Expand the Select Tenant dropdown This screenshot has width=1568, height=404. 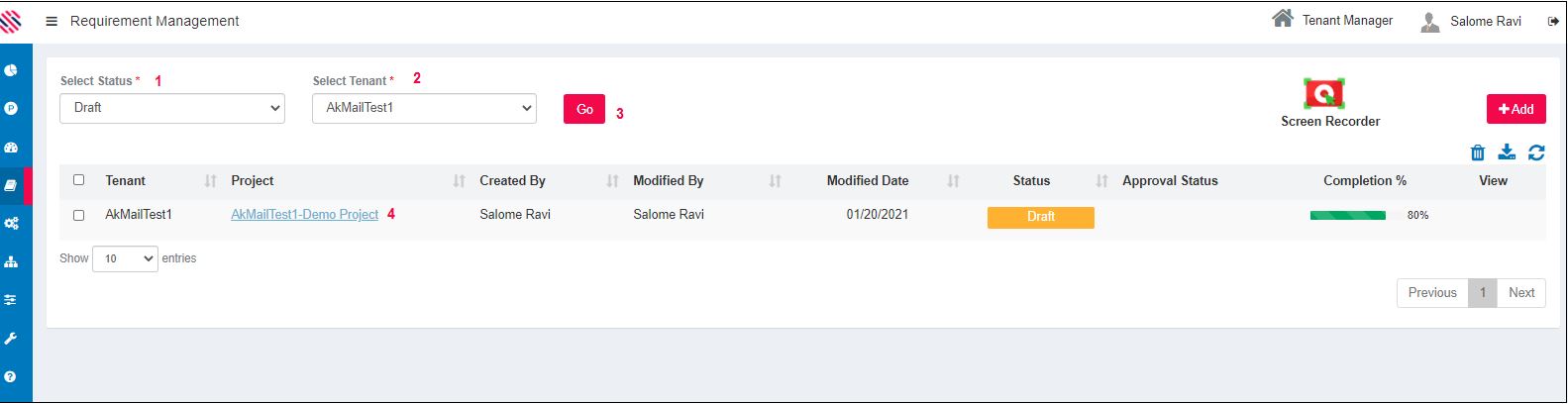424,108
